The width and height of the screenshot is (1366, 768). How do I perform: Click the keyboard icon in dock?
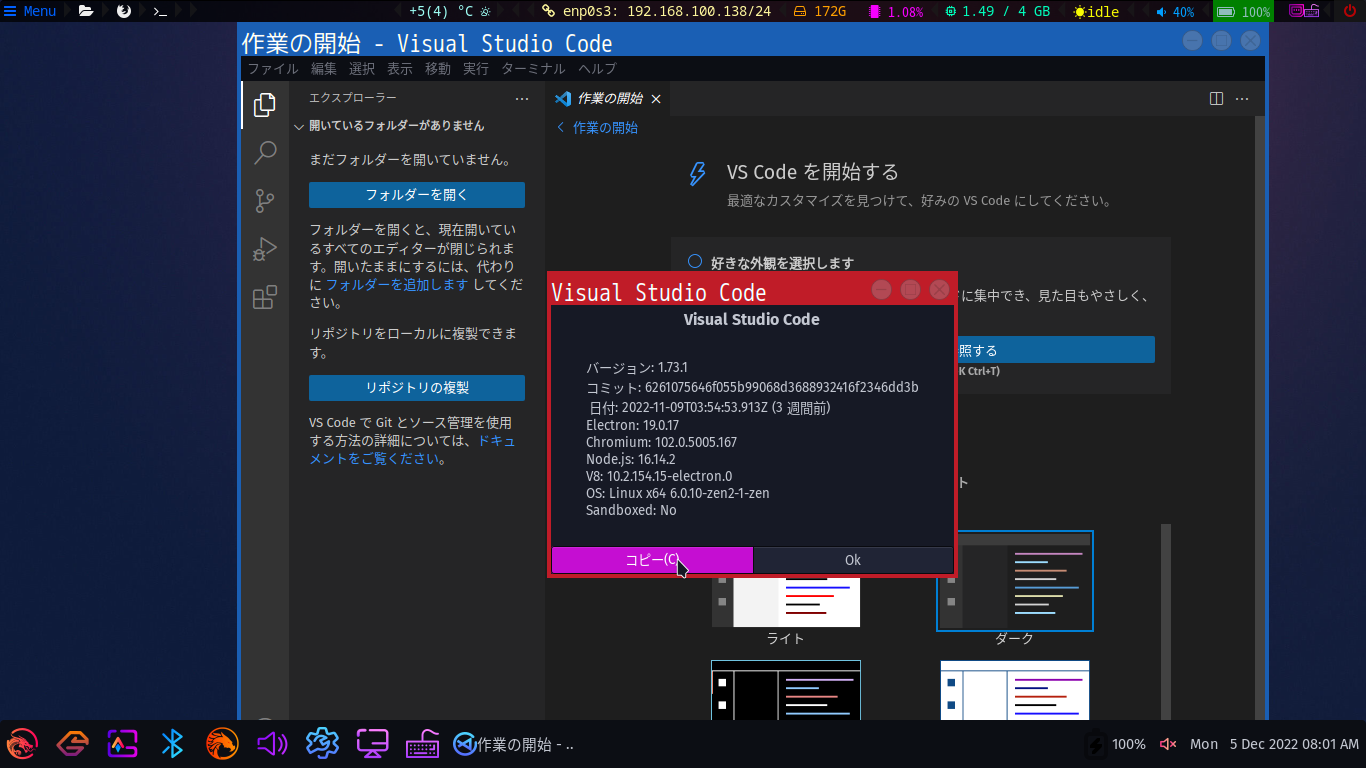(422, 744)
